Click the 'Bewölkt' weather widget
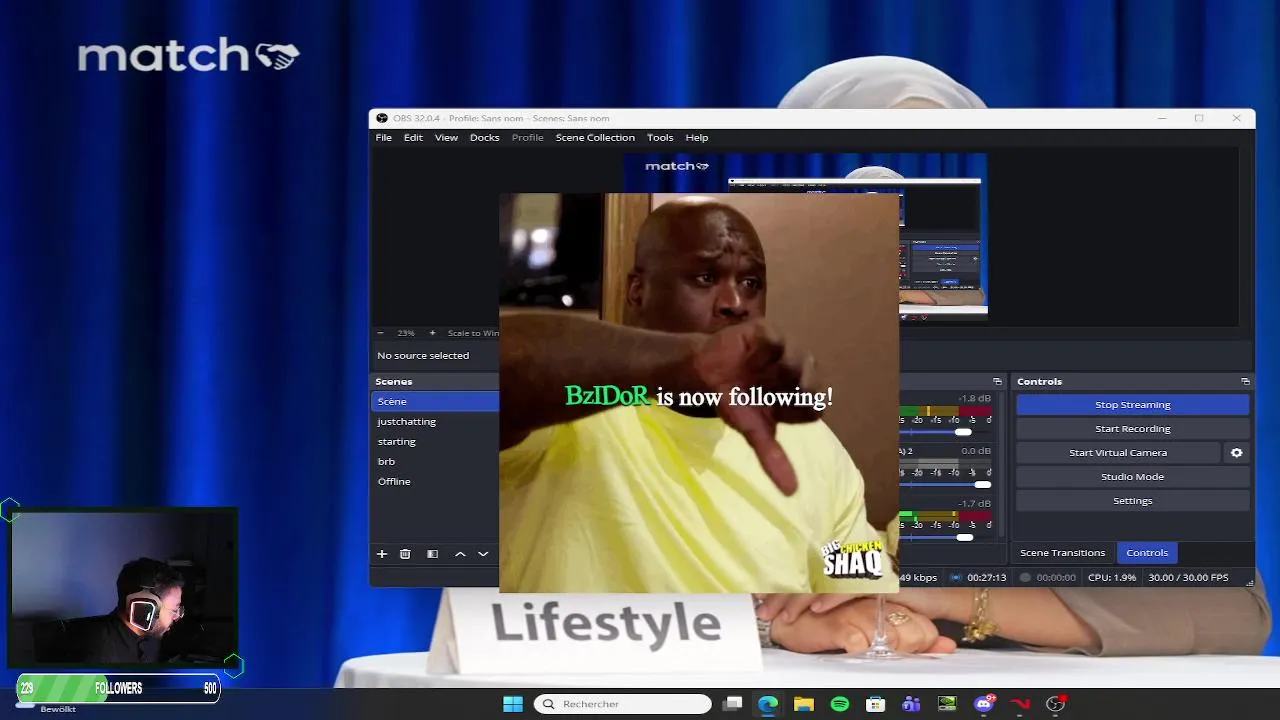 point(58,709)
